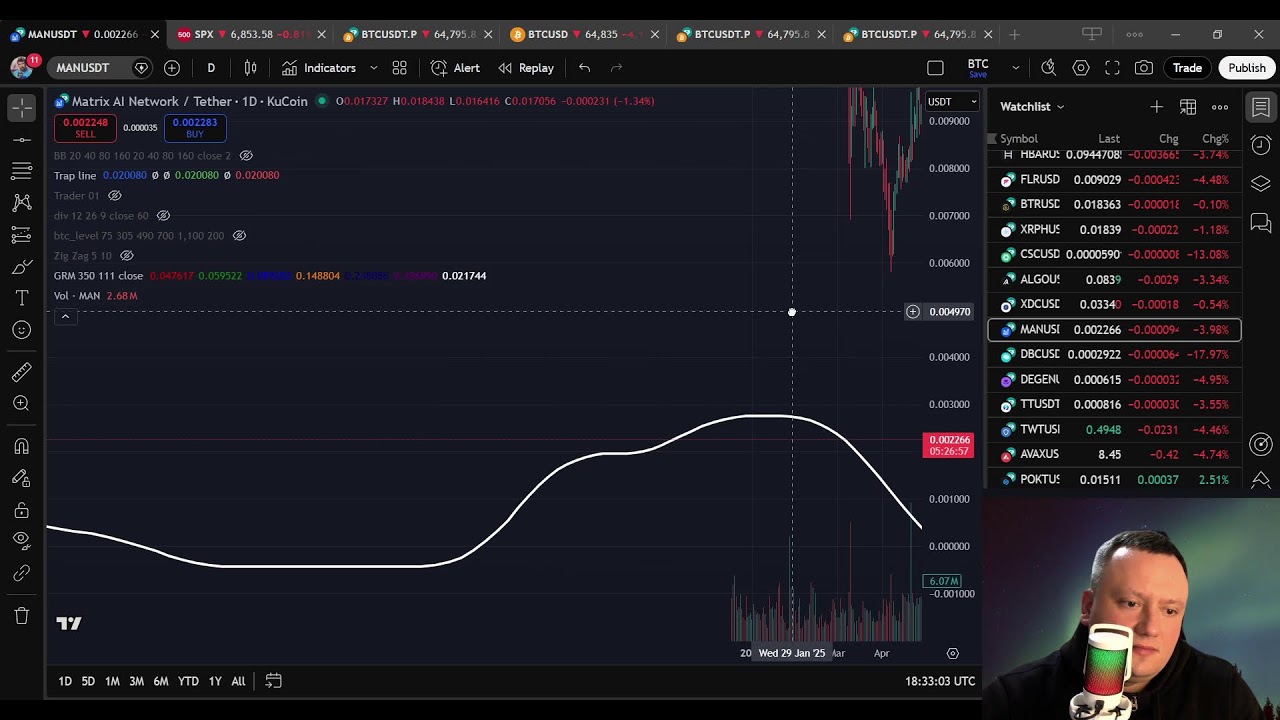Open the chart patterns tool
Viewport: 1280px width, 720px height.
pos(22,203)
